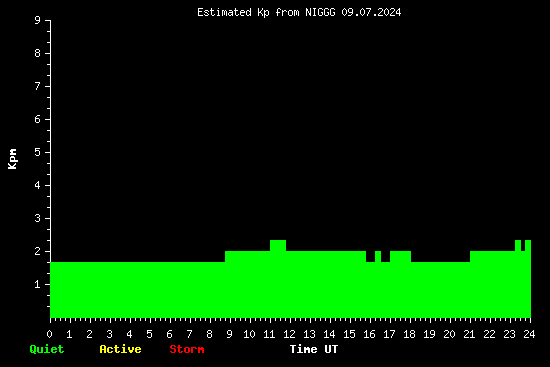Click the green peak at 24 hours
This screenshot has height=367, width=550.
pos(528,246)
